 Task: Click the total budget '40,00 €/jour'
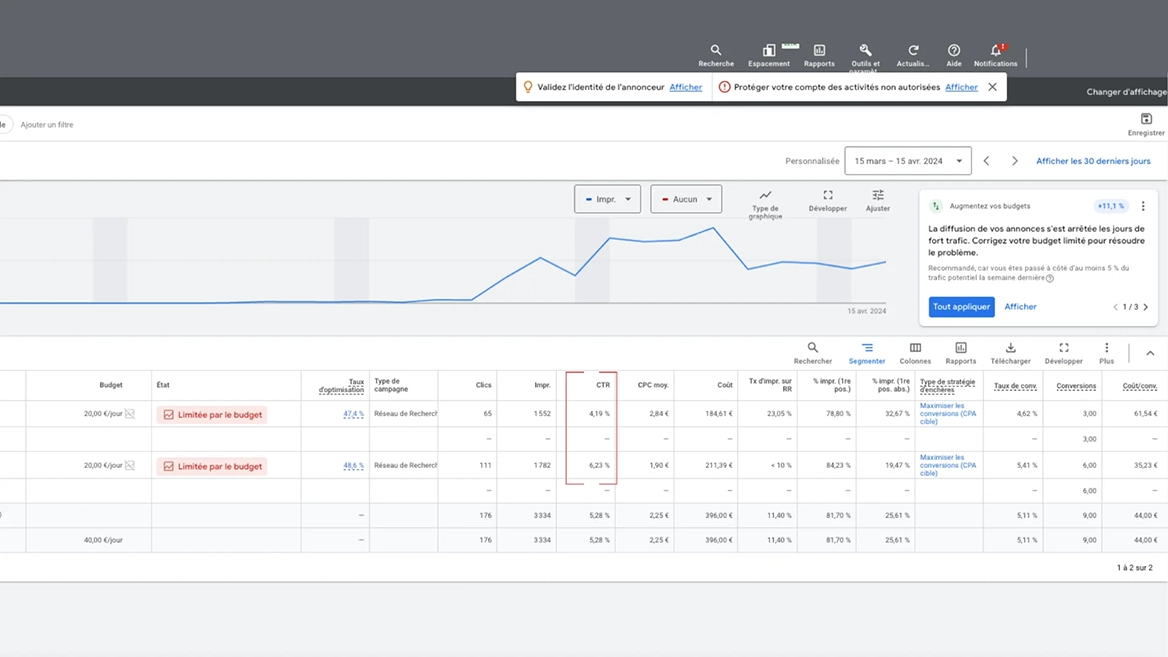pos(103,540)
